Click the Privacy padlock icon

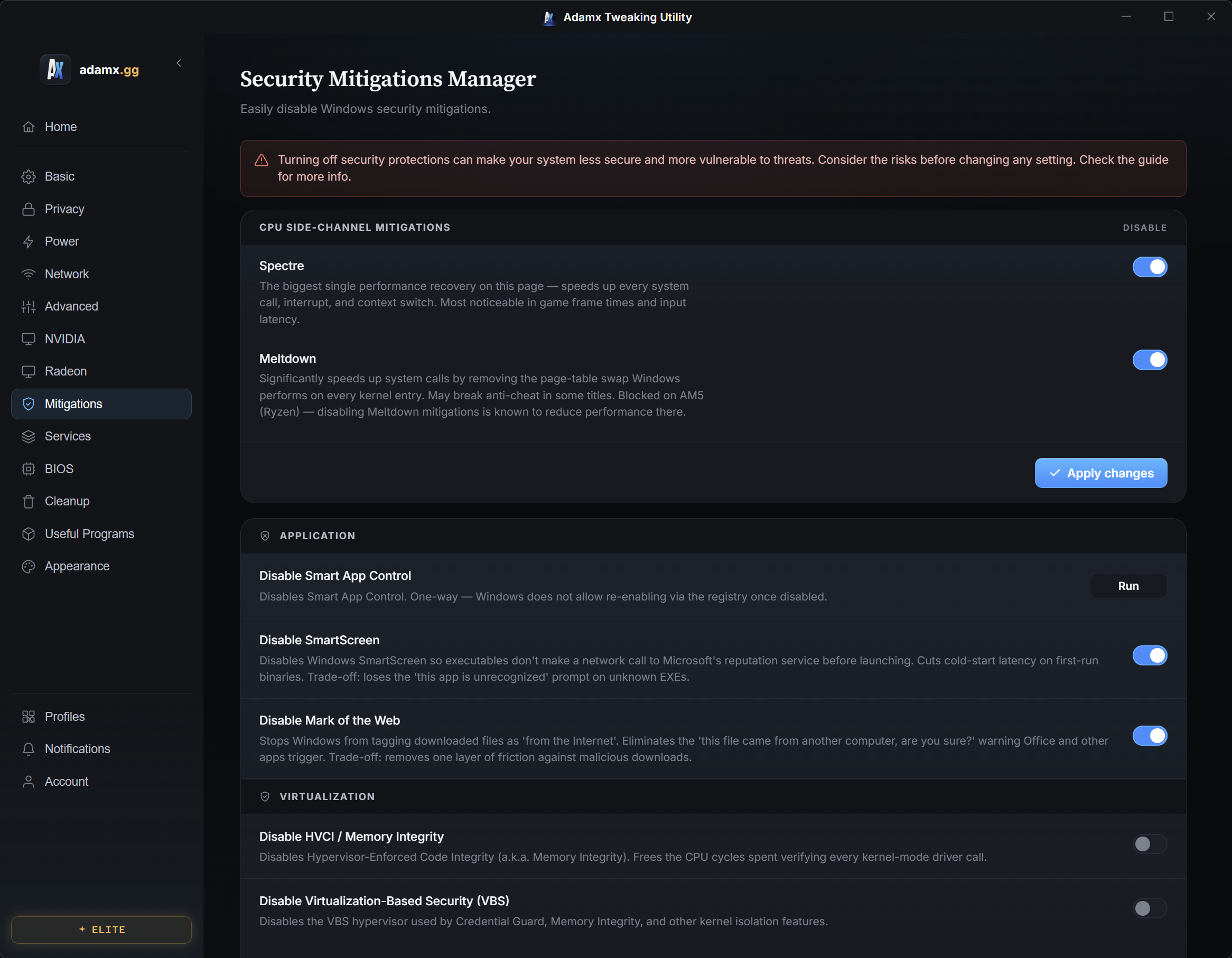(x=28, y=209)
